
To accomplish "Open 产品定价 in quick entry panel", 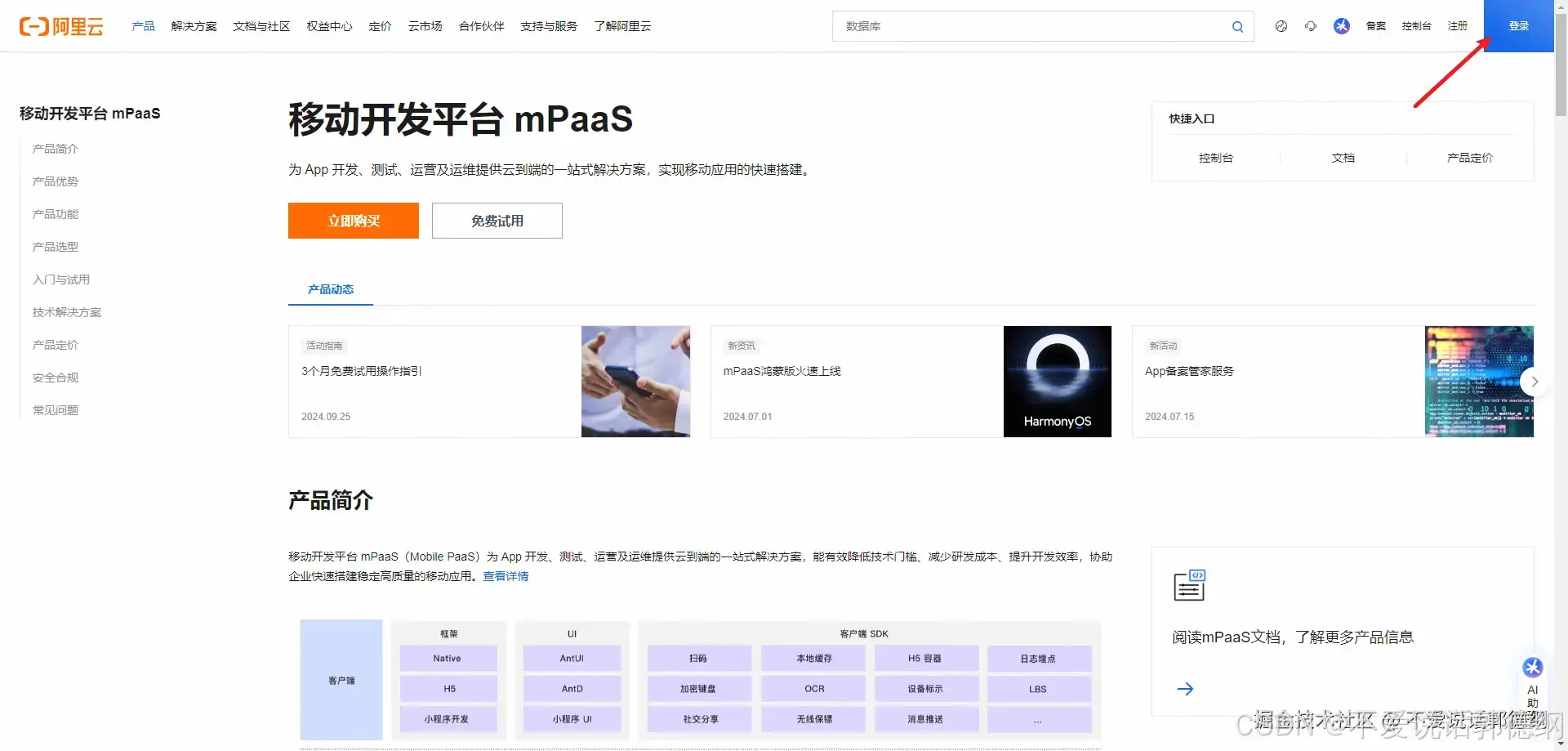I will [x=1470, y=158].
